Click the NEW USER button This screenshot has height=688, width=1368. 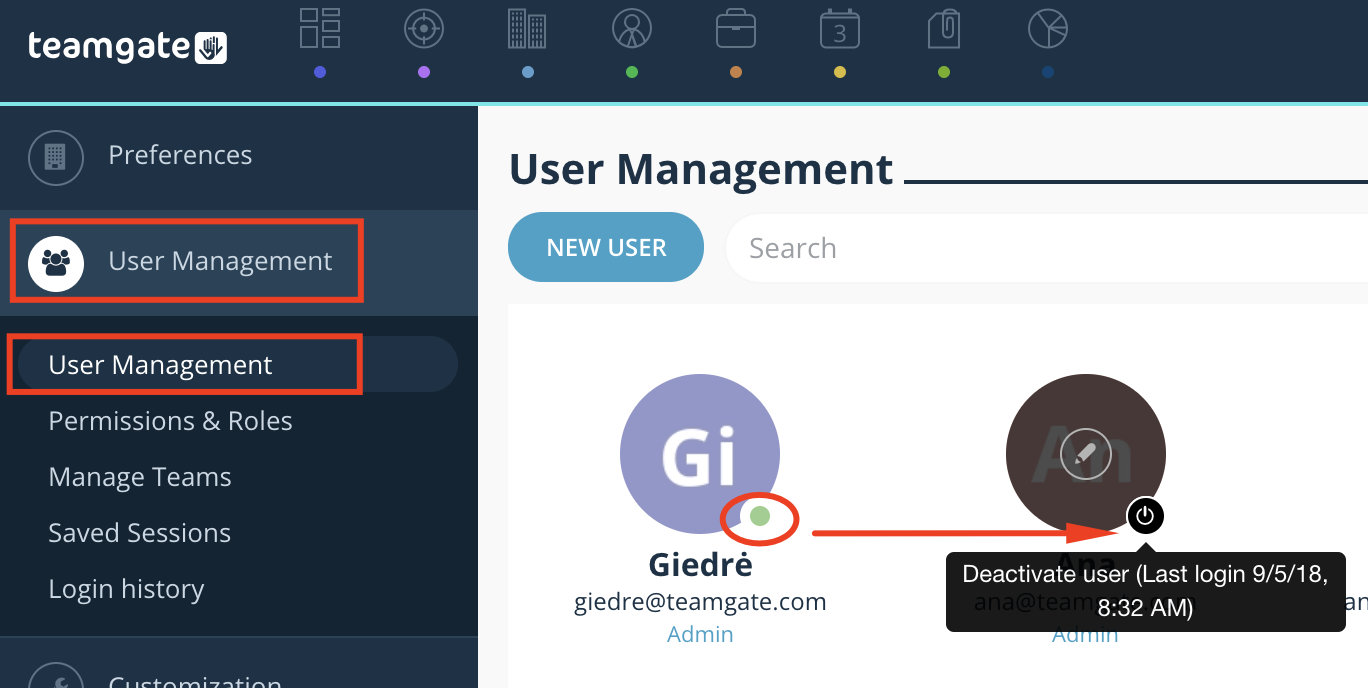tap(606, 247)
